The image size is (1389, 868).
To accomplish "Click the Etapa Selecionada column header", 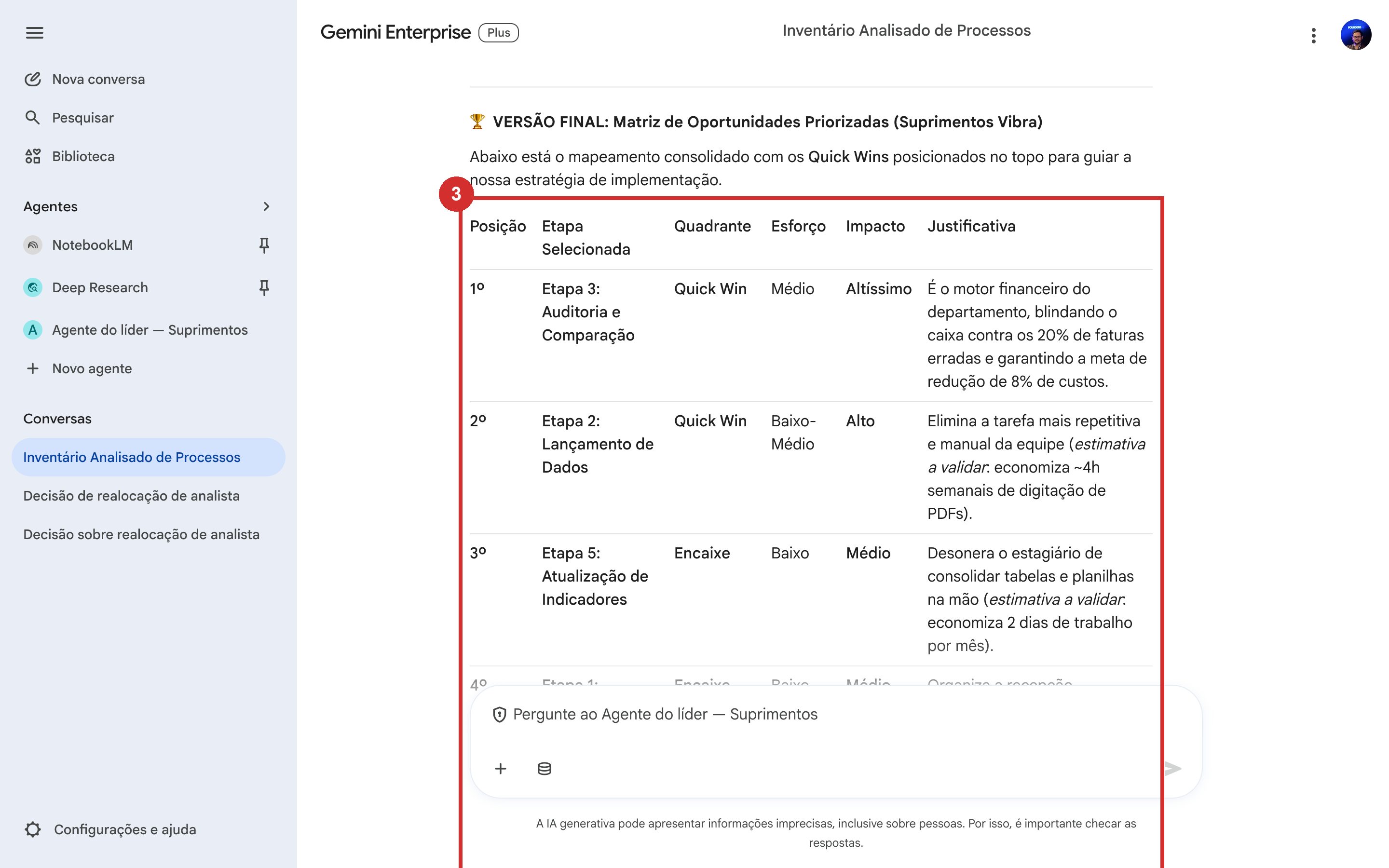I will coord(586,238).
